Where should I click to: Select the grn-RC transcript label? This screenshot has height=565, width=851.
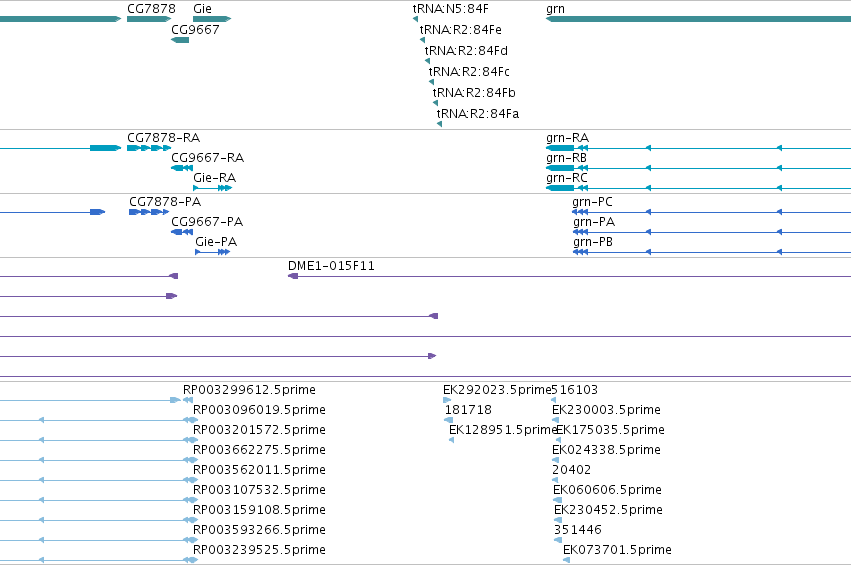coord(567,178)
